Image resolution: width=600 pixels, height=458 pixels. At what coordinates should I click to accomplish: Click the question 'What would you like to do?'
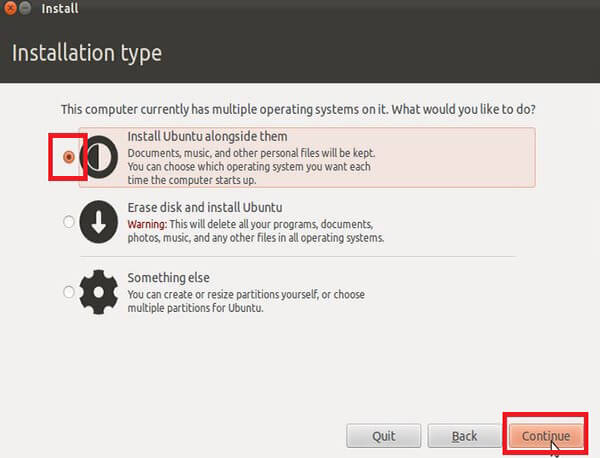(463, 109)
